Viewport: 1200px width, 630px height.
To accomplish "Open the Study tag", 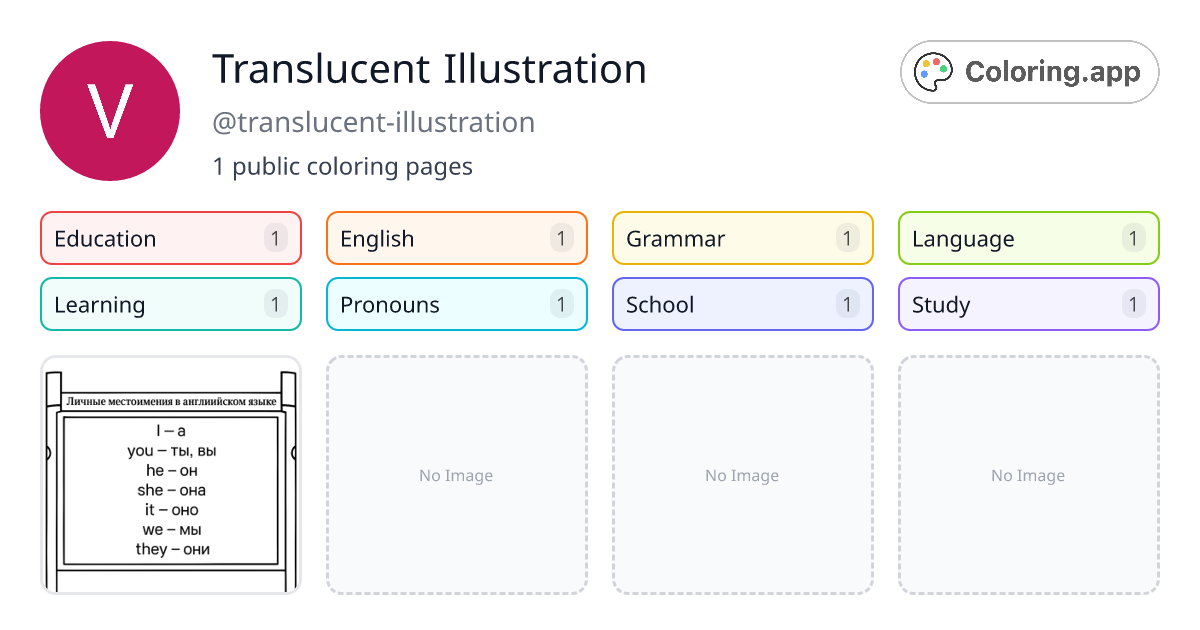I will click(1029, 304).
